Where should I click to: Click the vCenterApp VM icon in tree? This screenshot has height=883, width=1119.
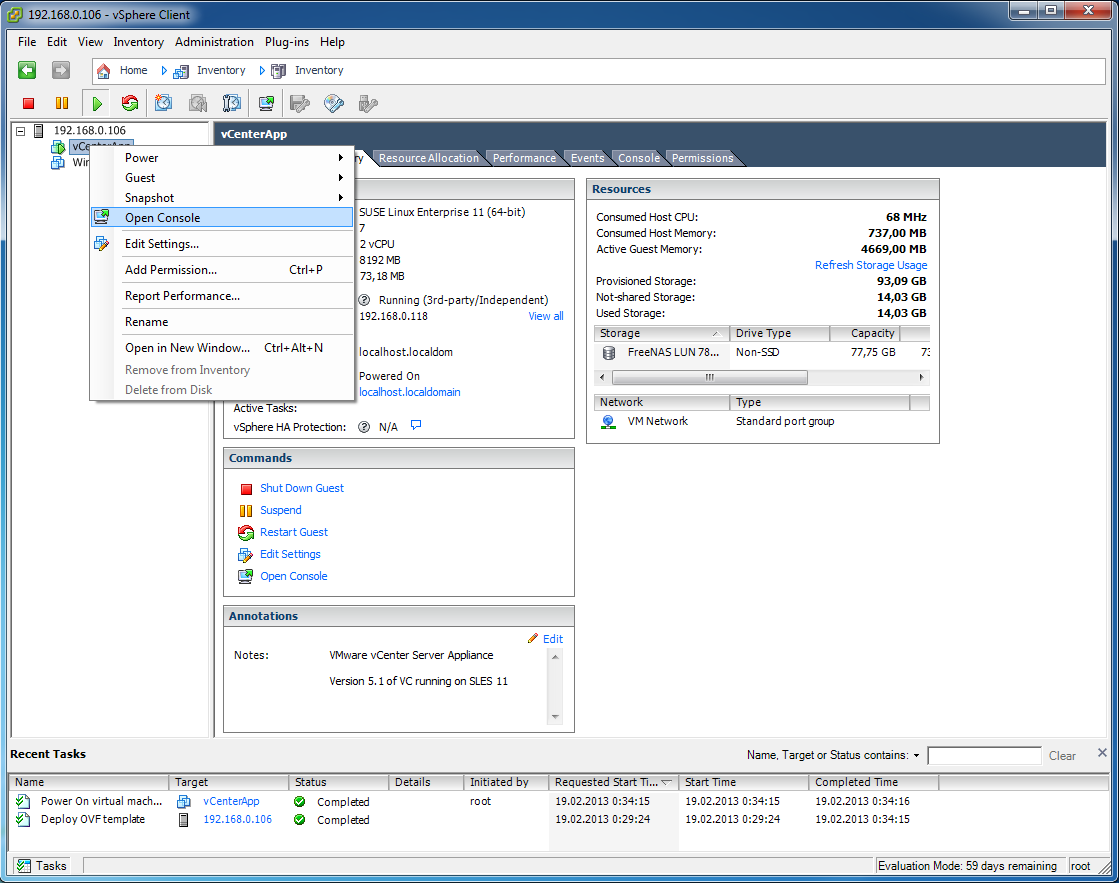click(58, 146)
